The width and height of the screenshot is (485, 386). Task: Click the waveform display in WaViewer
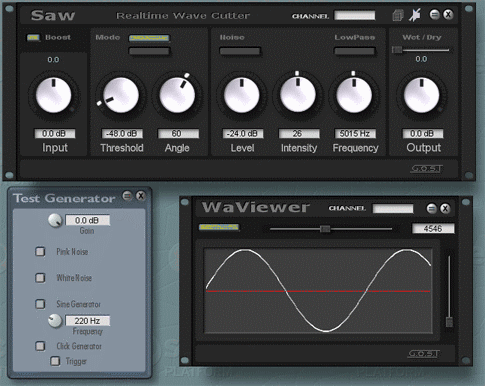tap(318, 290)
